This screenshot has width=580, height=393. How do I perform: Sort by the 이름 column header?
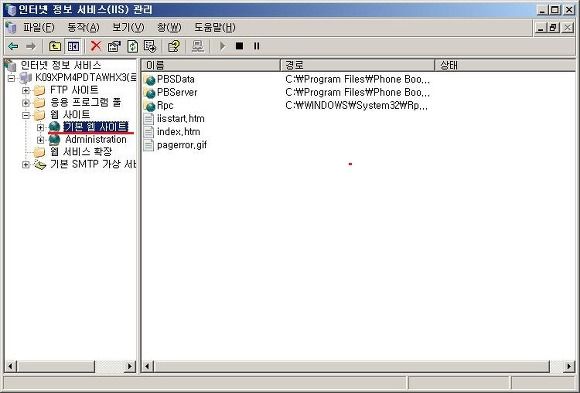211,66
